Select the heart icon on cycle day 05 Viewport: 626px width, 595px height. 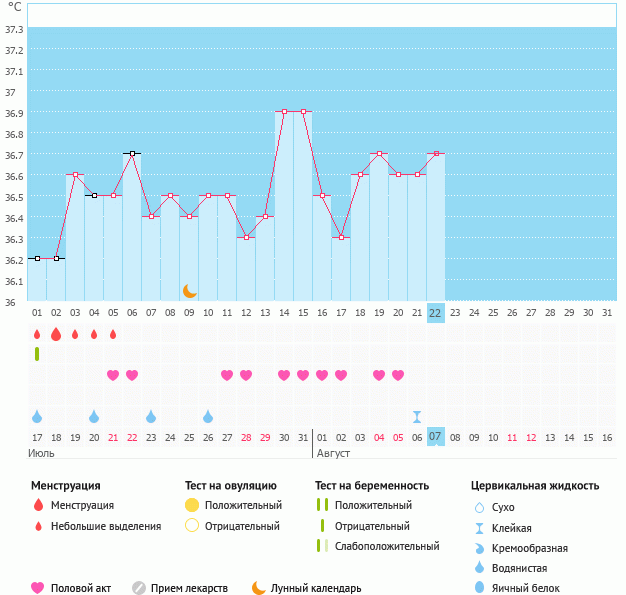coord(113,375)
